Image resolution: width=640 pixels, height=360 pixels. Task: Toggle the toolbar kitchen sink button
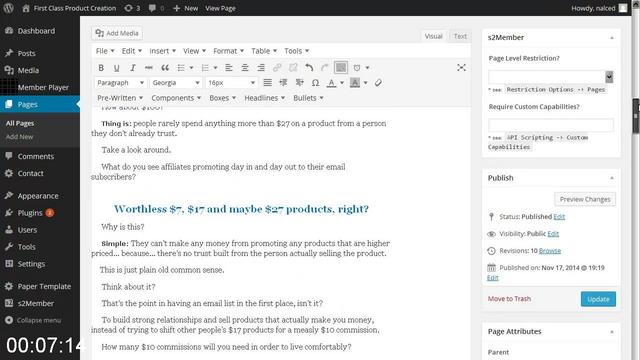click(x=341, y=67)
